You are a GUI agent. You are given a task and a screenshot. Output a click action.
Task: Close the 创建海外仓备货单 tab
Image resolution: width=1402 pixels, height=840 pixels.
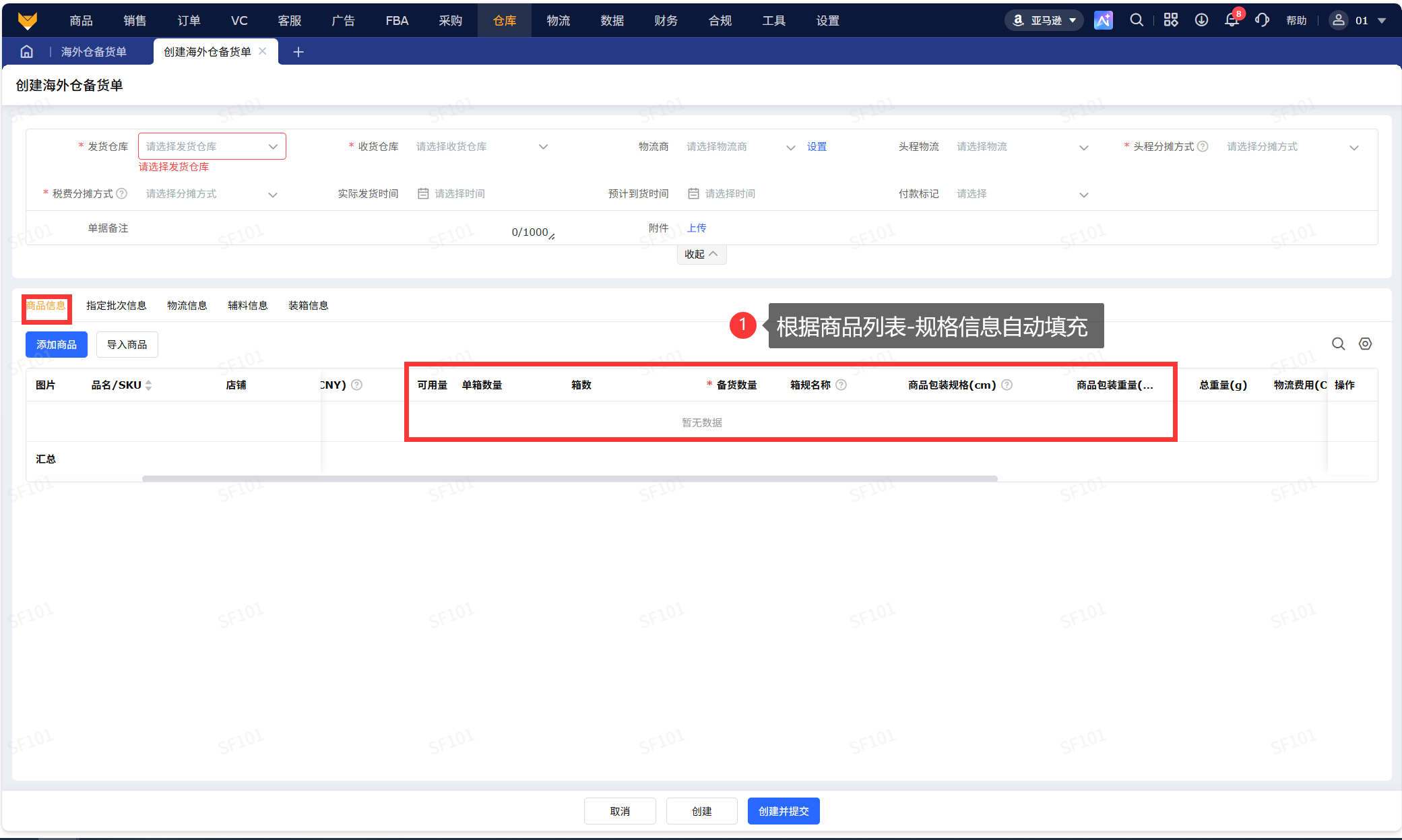(263, 51)
